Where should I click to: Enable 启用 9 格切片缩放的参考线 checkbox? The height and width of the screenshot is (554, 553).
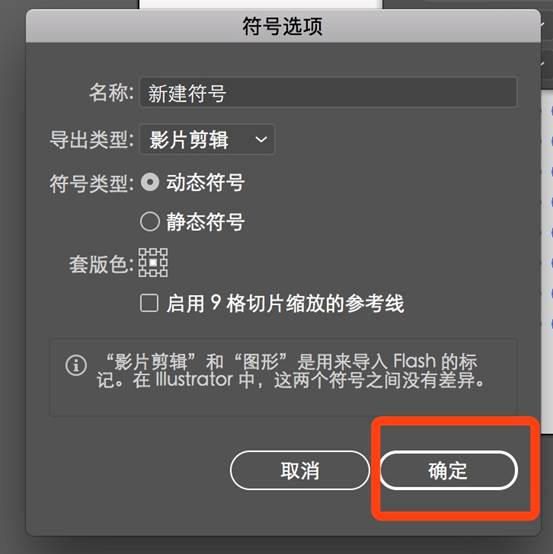(149, 303)
